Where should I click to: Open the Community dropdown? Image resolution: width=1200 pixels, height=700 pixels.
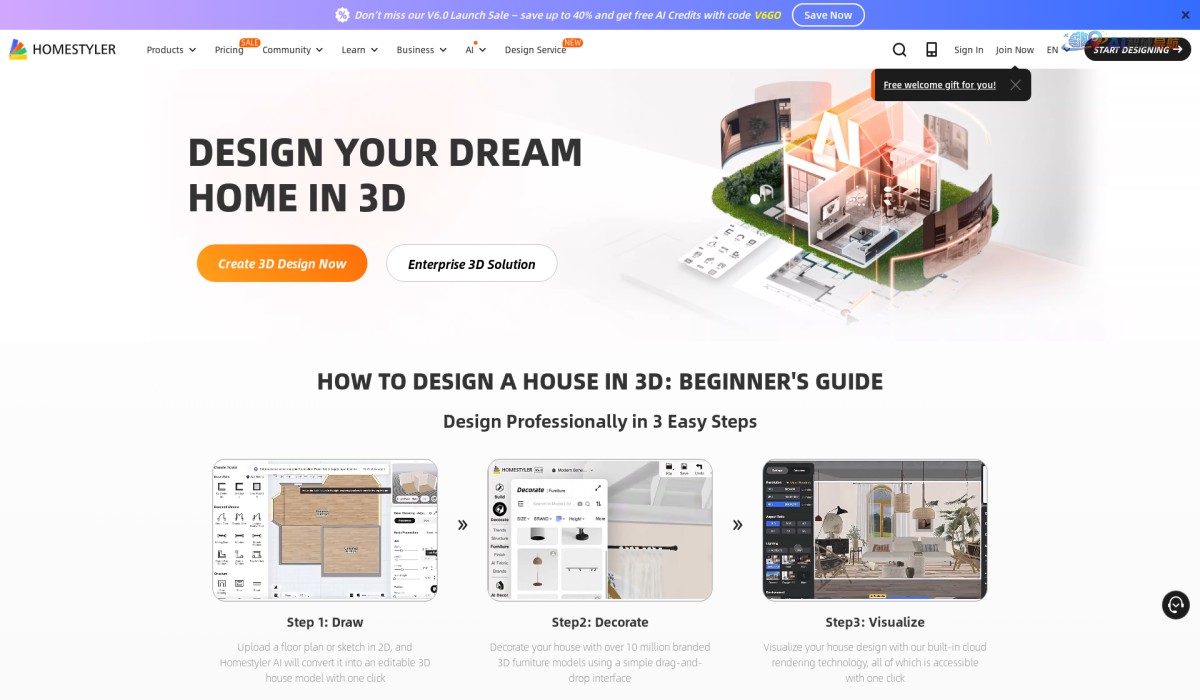[x=288, y=49]
